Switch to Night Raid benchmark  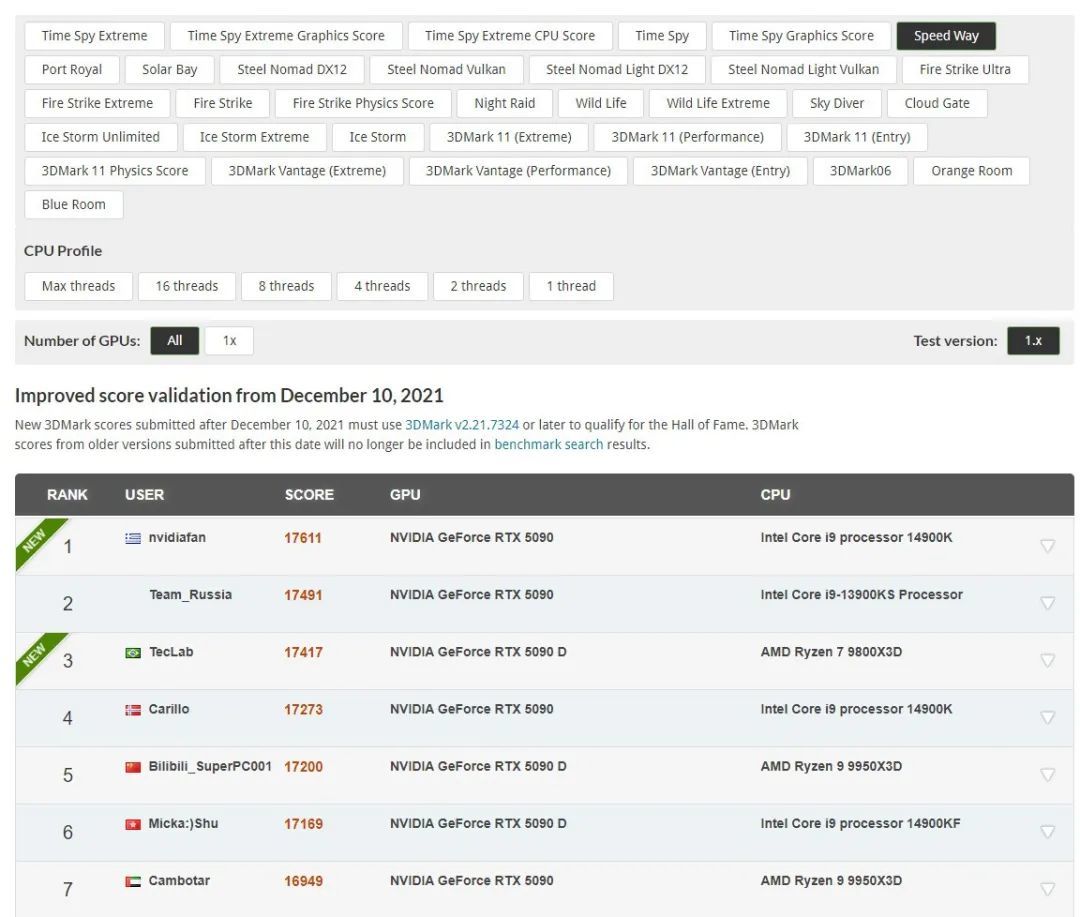[x=505, y=103]
